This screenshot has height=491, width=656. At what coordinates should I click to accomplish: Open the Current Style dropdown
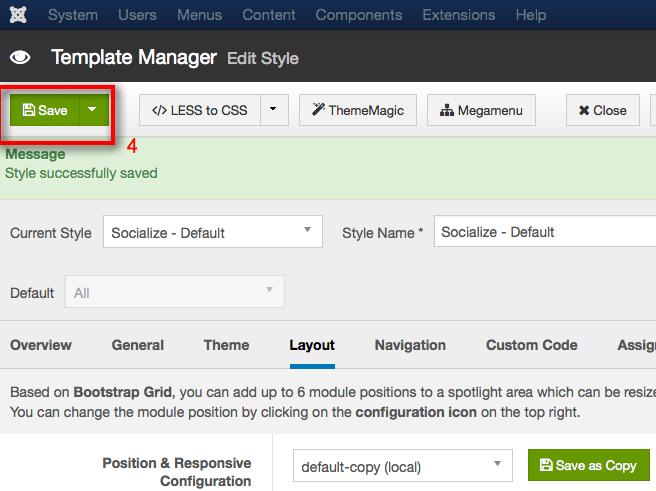[213, 232]
